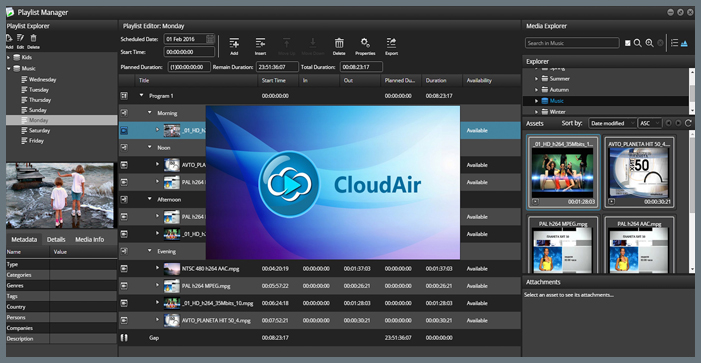Switch assets to list view
The image size is (701, 363).
pyautogui.click(x=675, y=43)
